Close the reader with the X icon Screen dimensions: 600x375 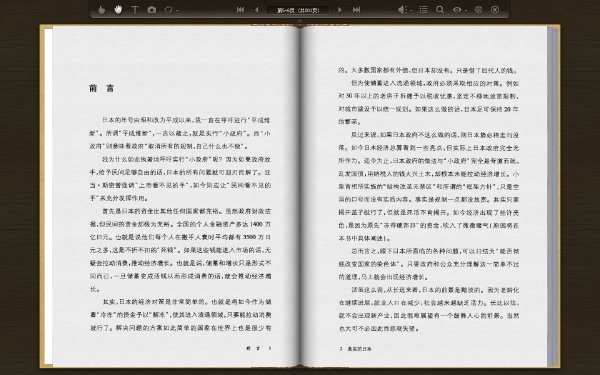pos(495,10)
